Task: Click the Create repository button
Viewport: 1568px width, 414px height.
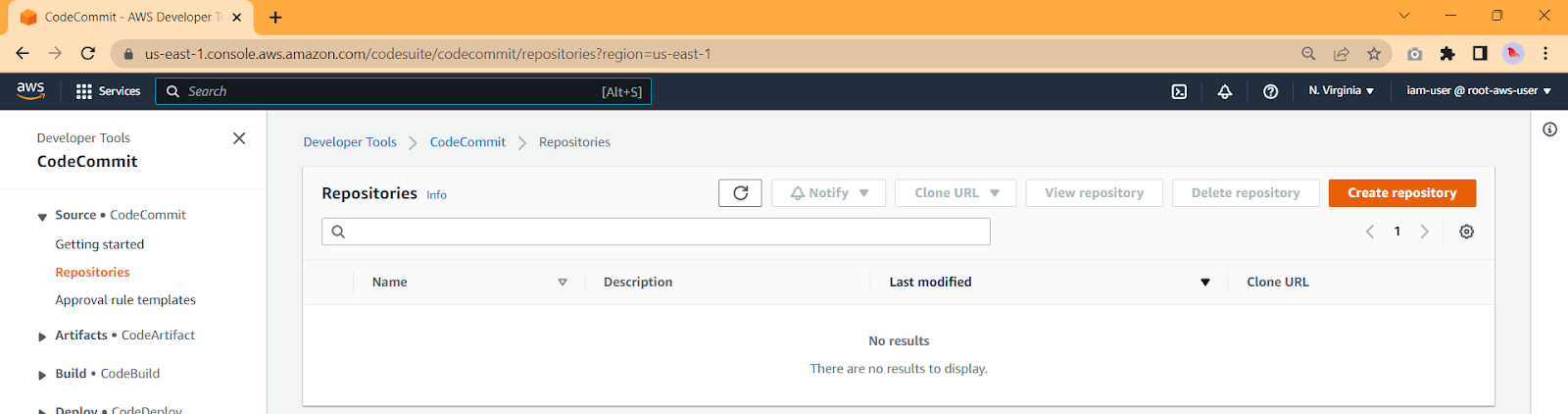Action: point(1402,193)
